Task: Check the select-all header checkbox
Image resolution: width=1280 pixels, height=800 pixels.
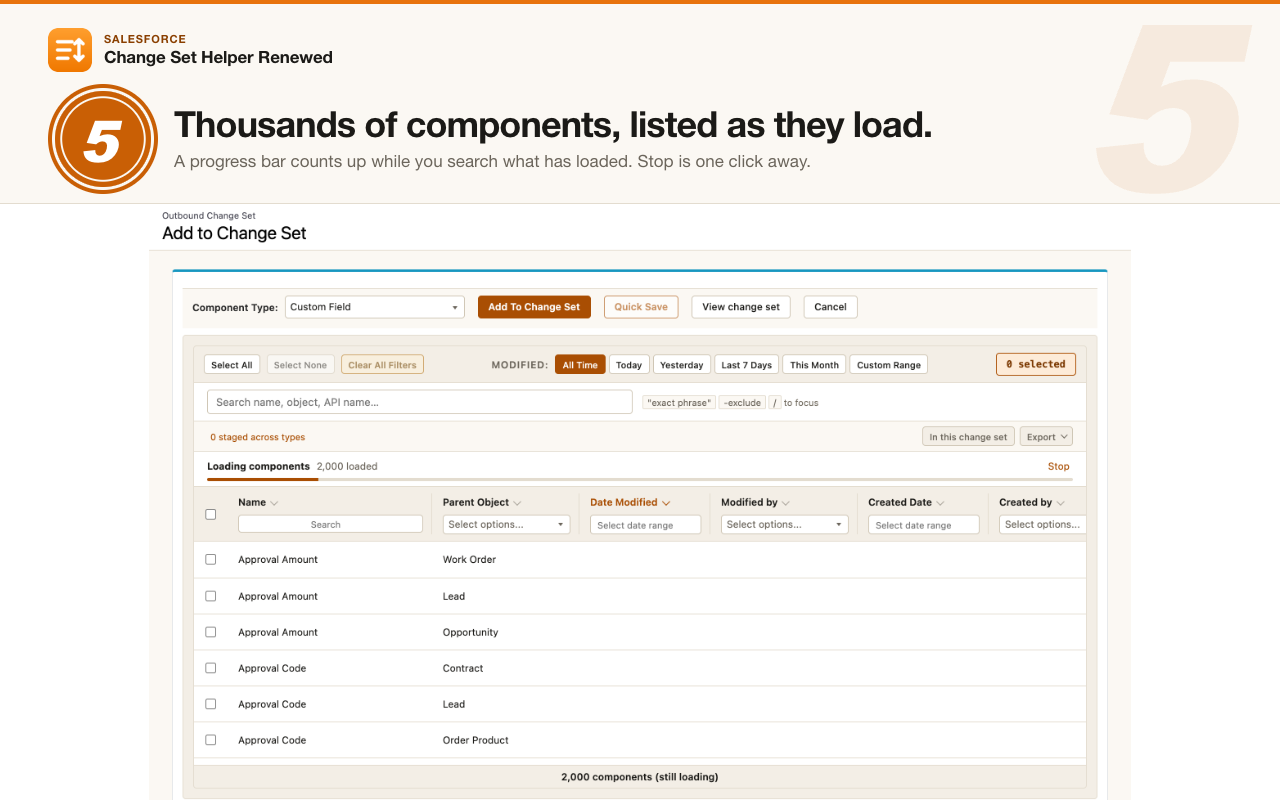Action: [211, 515]
